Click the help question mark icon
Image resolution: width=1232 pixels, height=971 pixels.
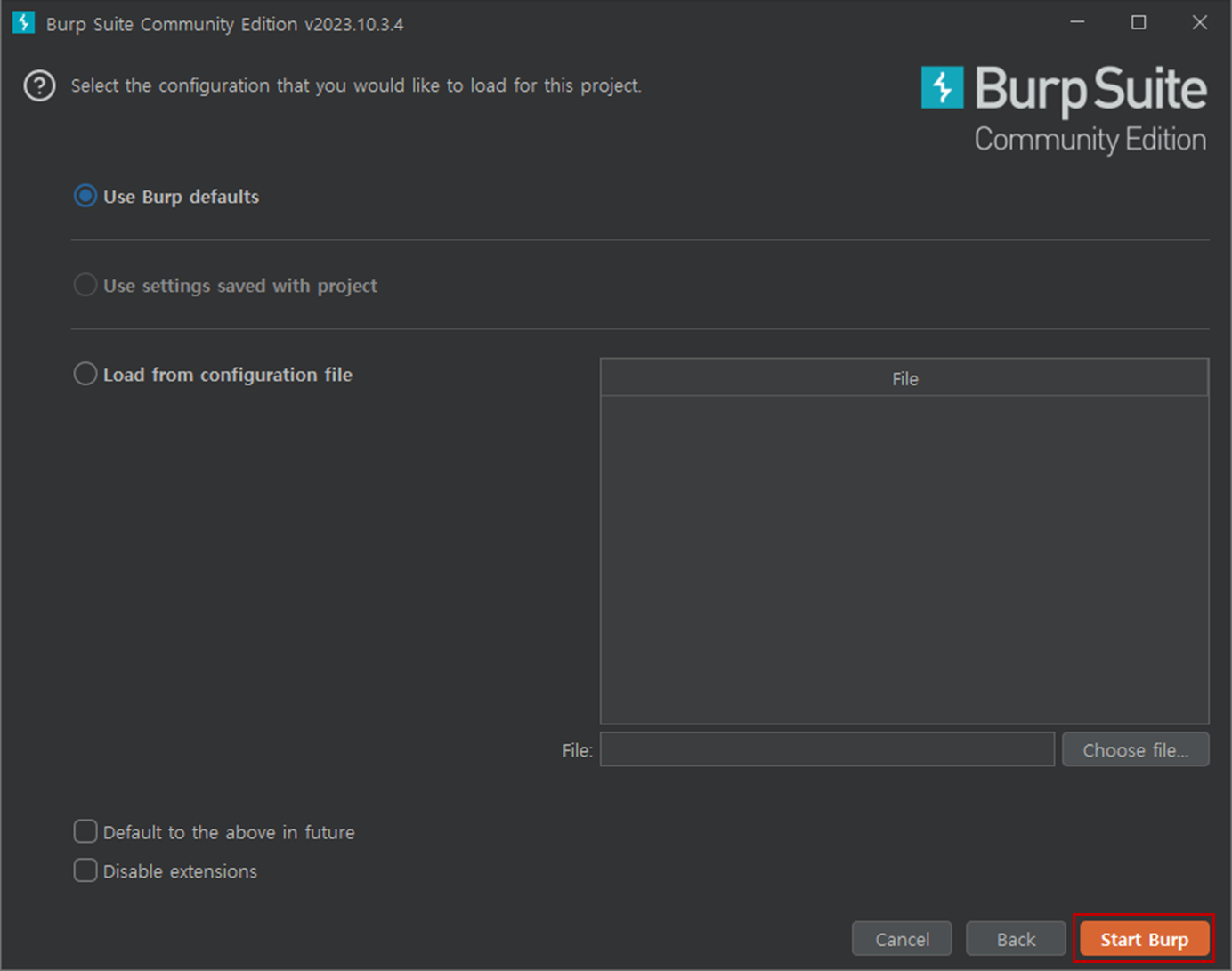[39, 86]
